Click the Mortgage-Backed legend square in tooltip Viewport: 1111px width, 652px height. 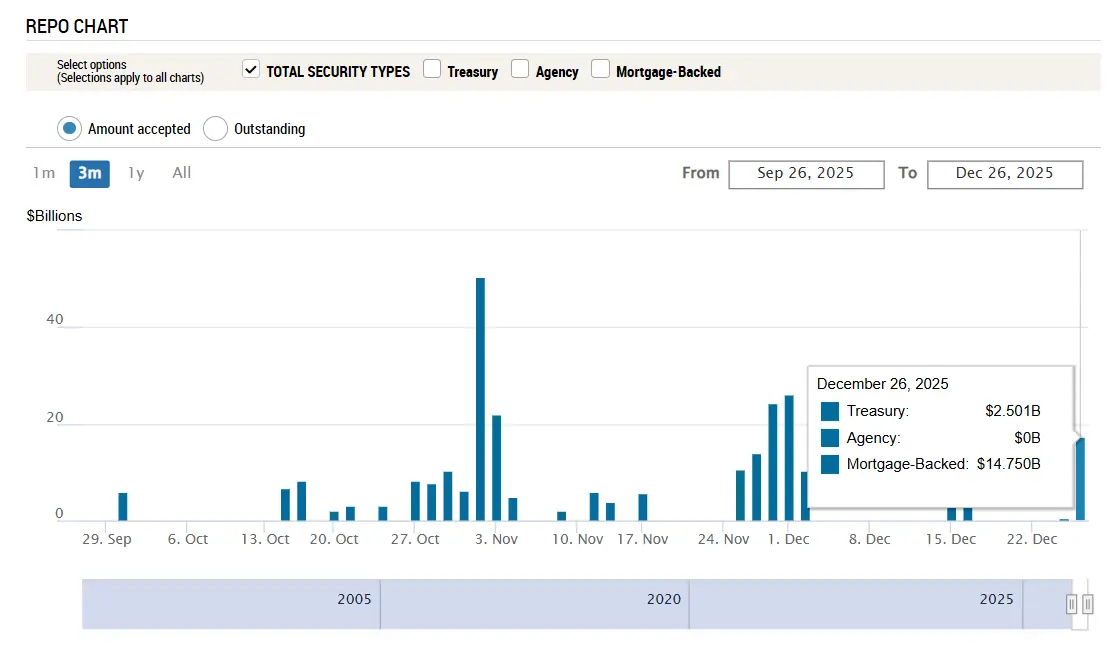(x=829, y=464)
